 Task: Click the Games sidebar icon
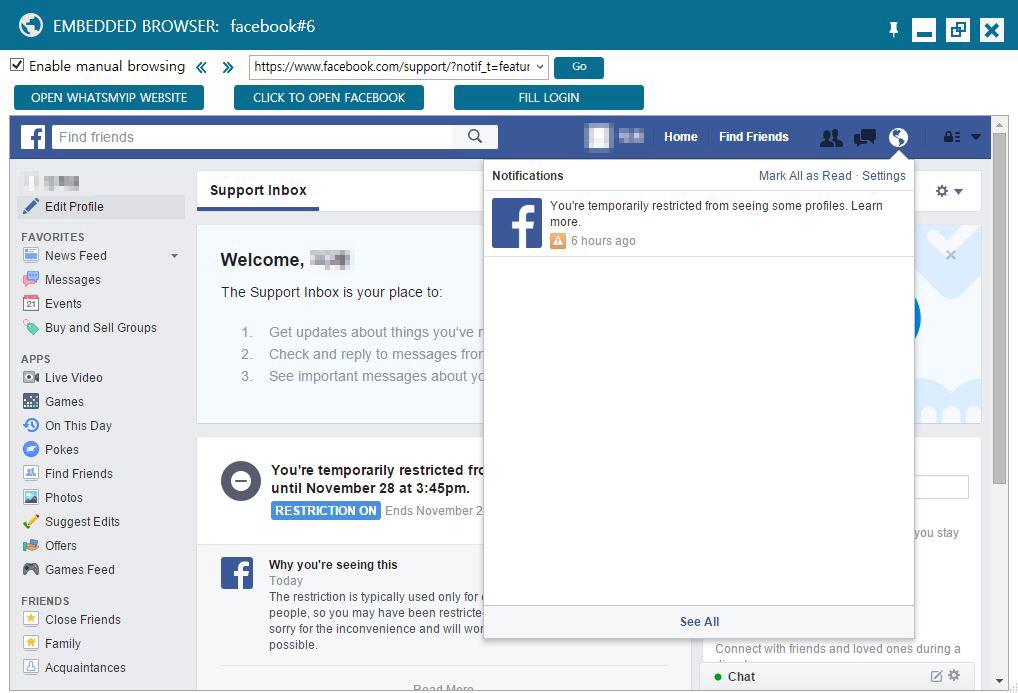click(31, 401)
